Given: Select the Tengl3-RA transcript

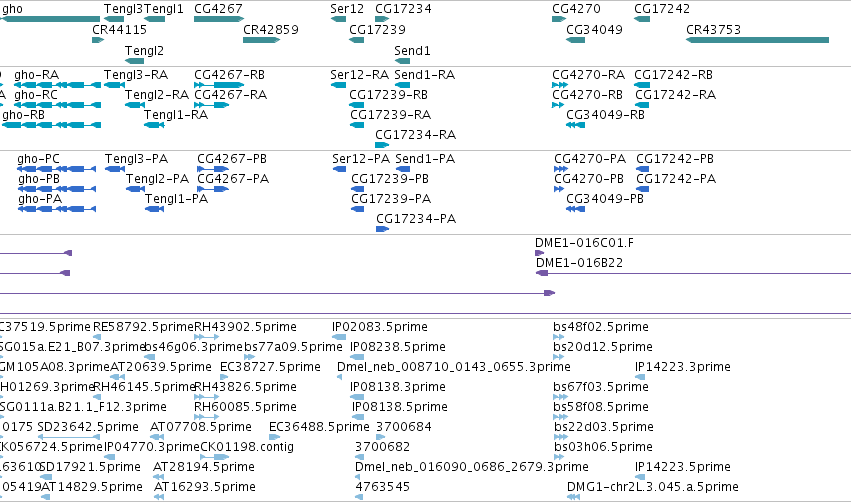Looking at the screenshot, I should pos(115,85).
